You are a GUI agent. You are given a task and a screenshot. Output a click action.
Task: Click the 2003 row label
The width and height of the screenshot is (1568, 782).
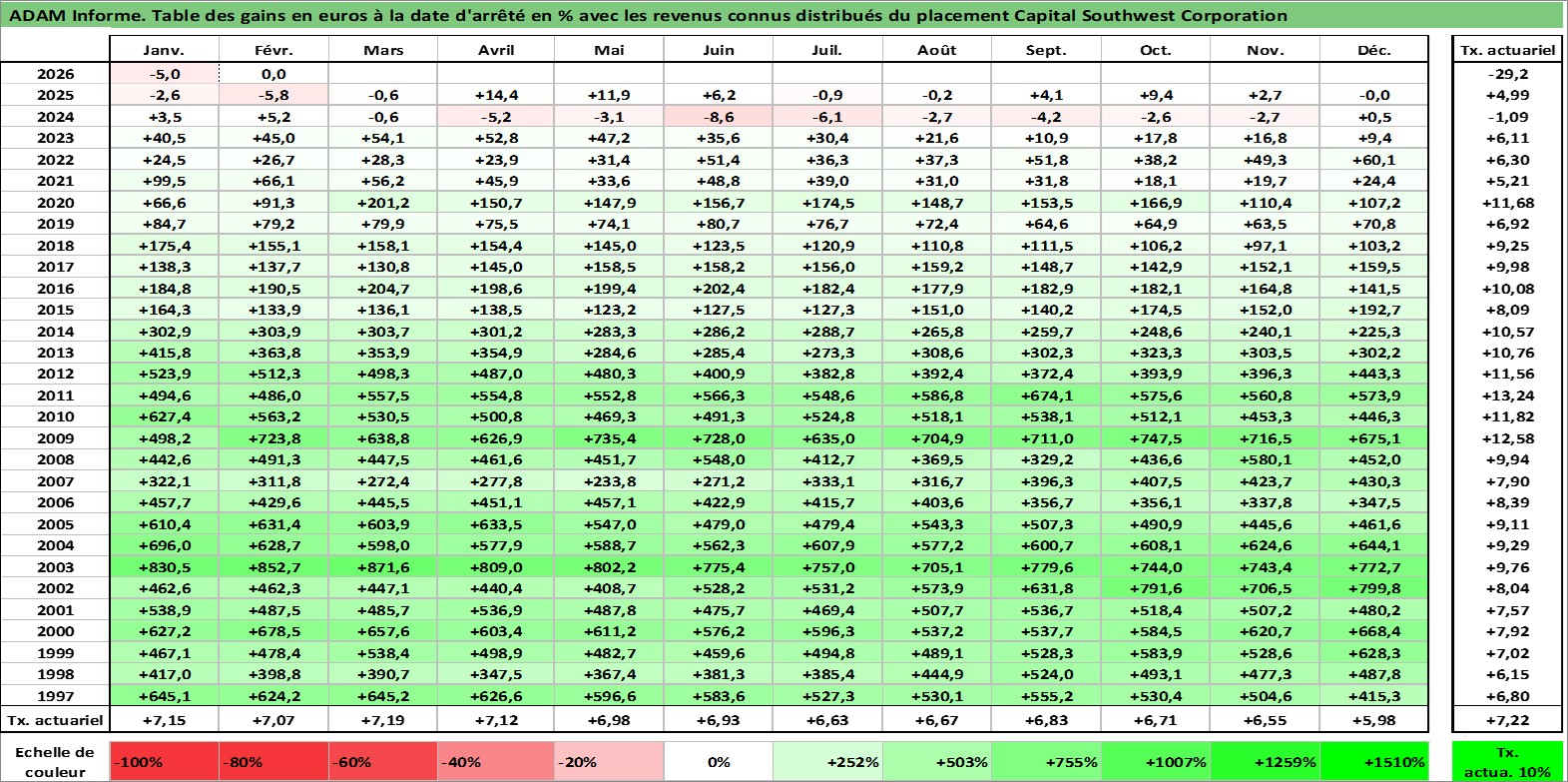click(55, 567)
